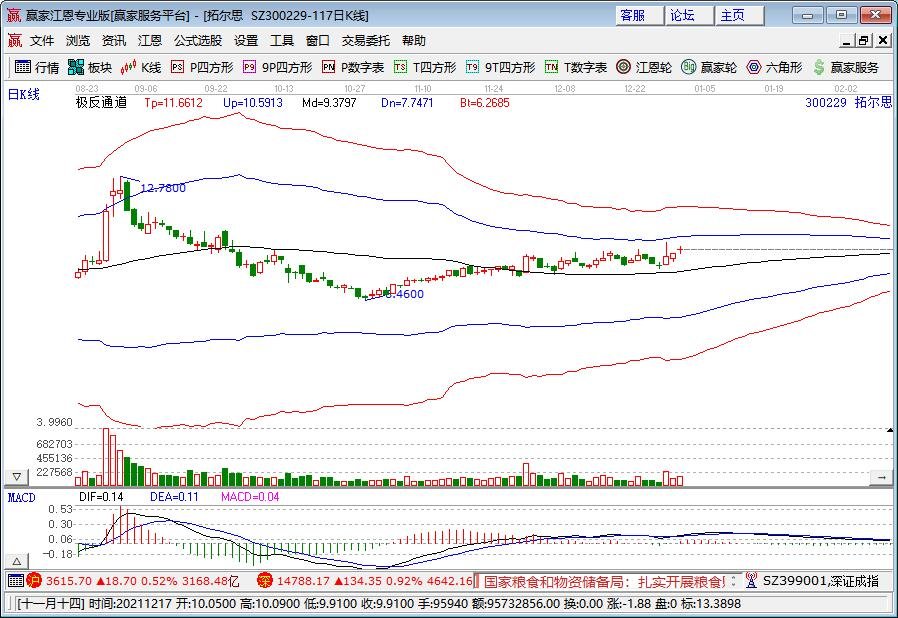The image size is (898, 618).
Task: Collapse volume panel with the down triangle
Action: (x=17, y=477)
